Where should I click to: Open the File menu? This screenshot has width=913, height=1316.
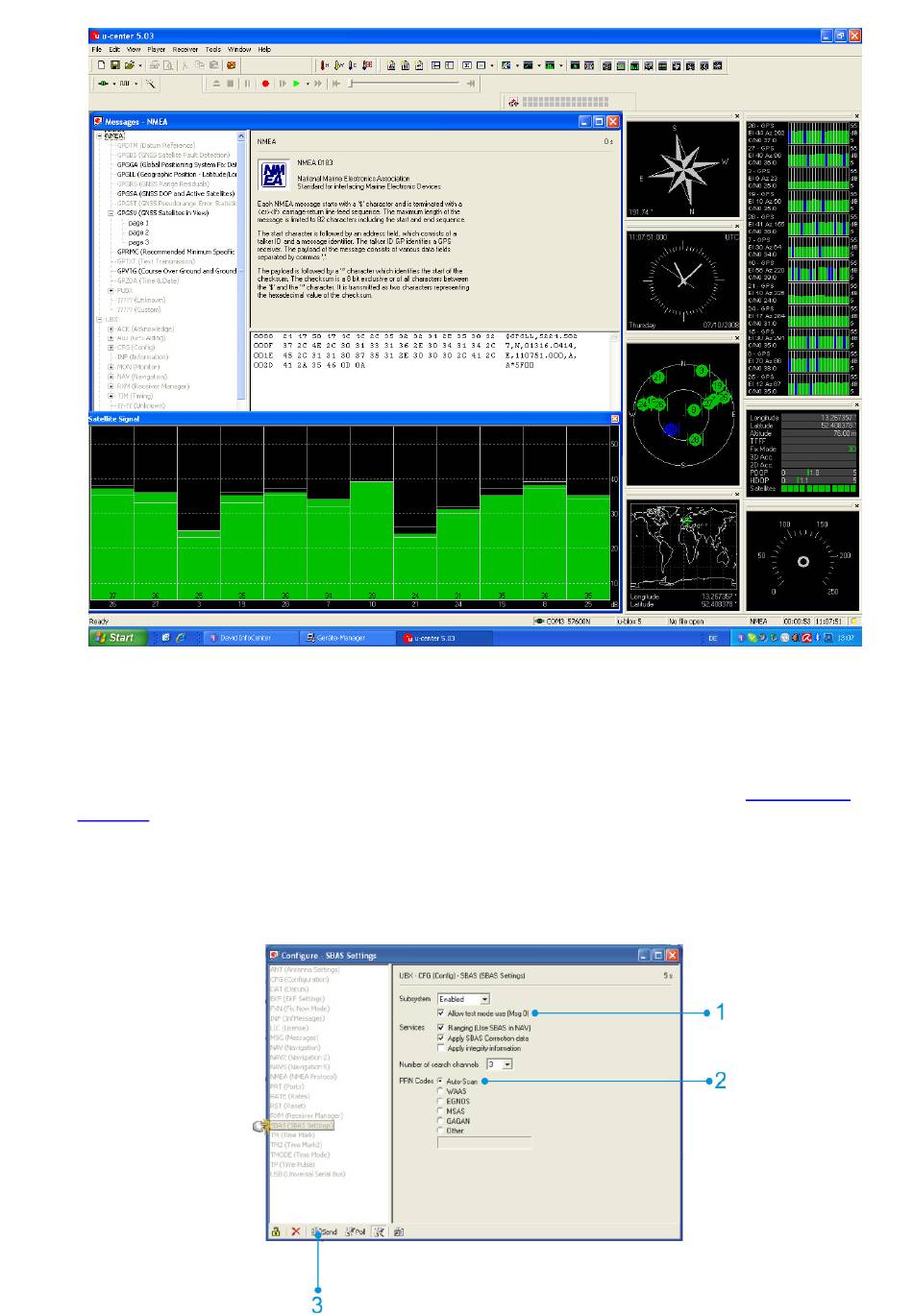(x=96, y=49)
